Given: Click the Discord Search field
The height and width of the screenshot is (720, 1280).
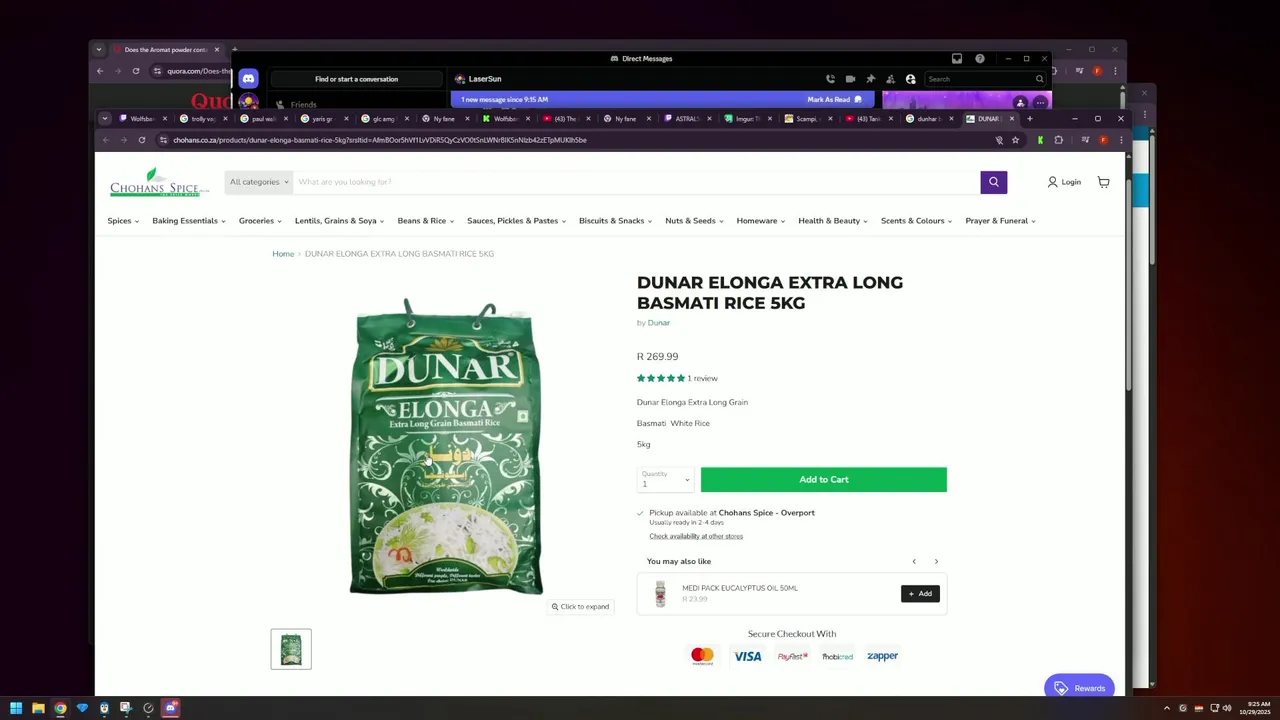Looking at the screenshot, I should pyautogui.click(x=985, y=79).
